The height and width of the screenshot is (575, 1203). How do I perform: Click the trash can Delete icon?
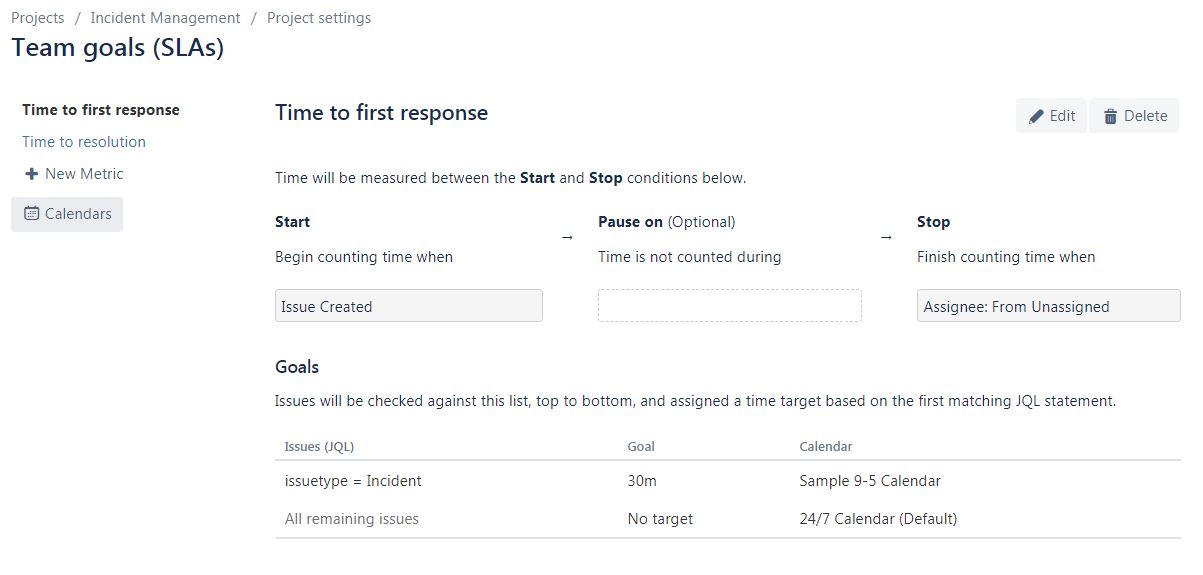[1110, 116]
